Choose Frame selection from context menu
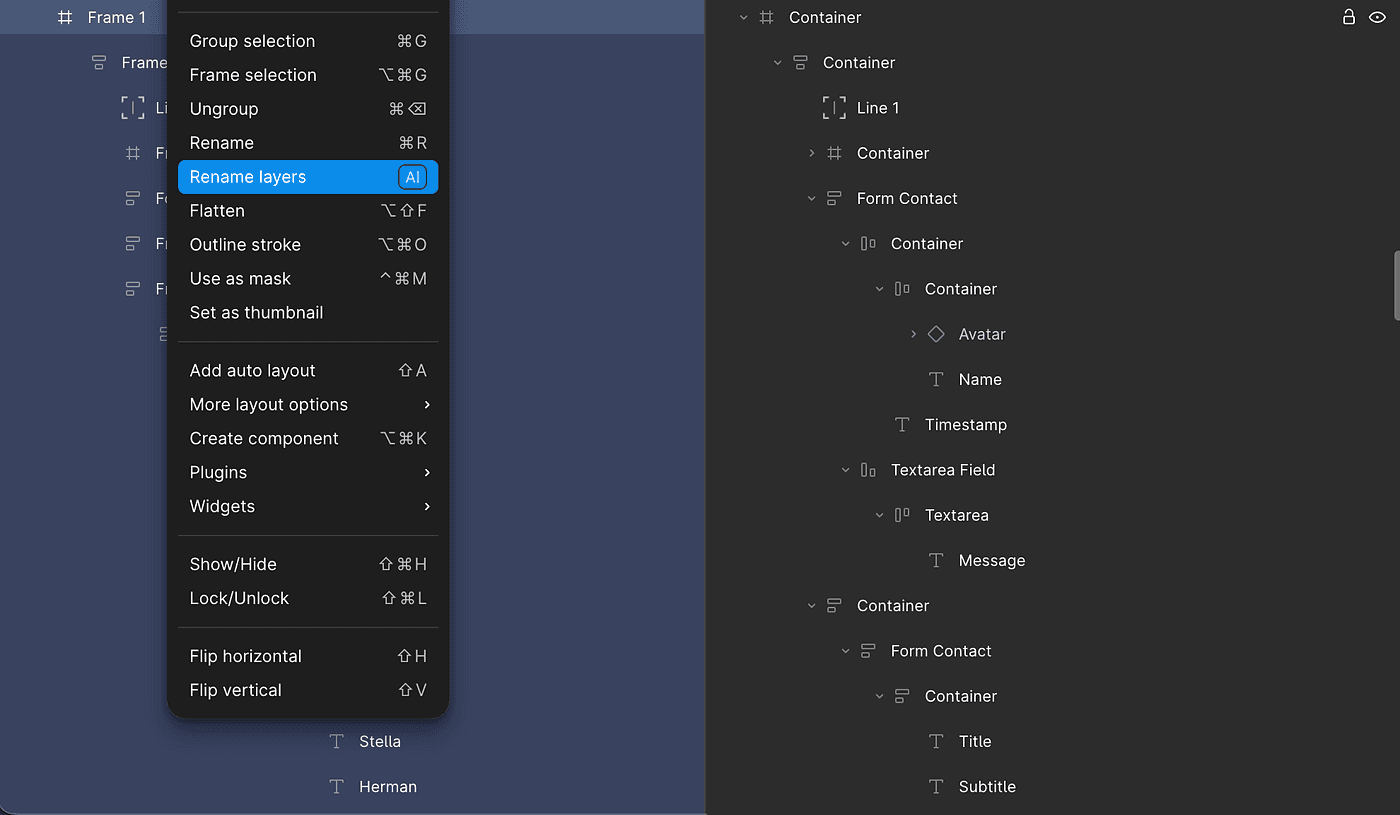The image size is (1400, 815). [x=308, y=75]
